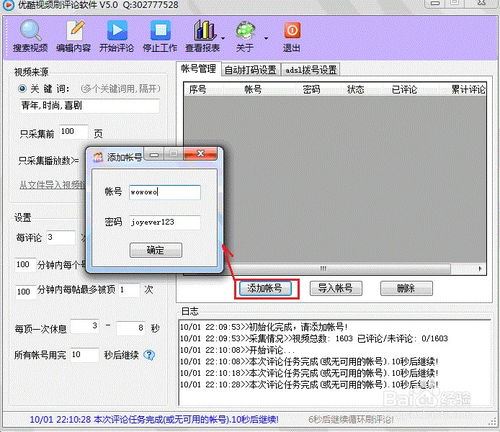Expand the 查看报表 dropdown arrow
The image size is (500, 432).
point(223,38)
